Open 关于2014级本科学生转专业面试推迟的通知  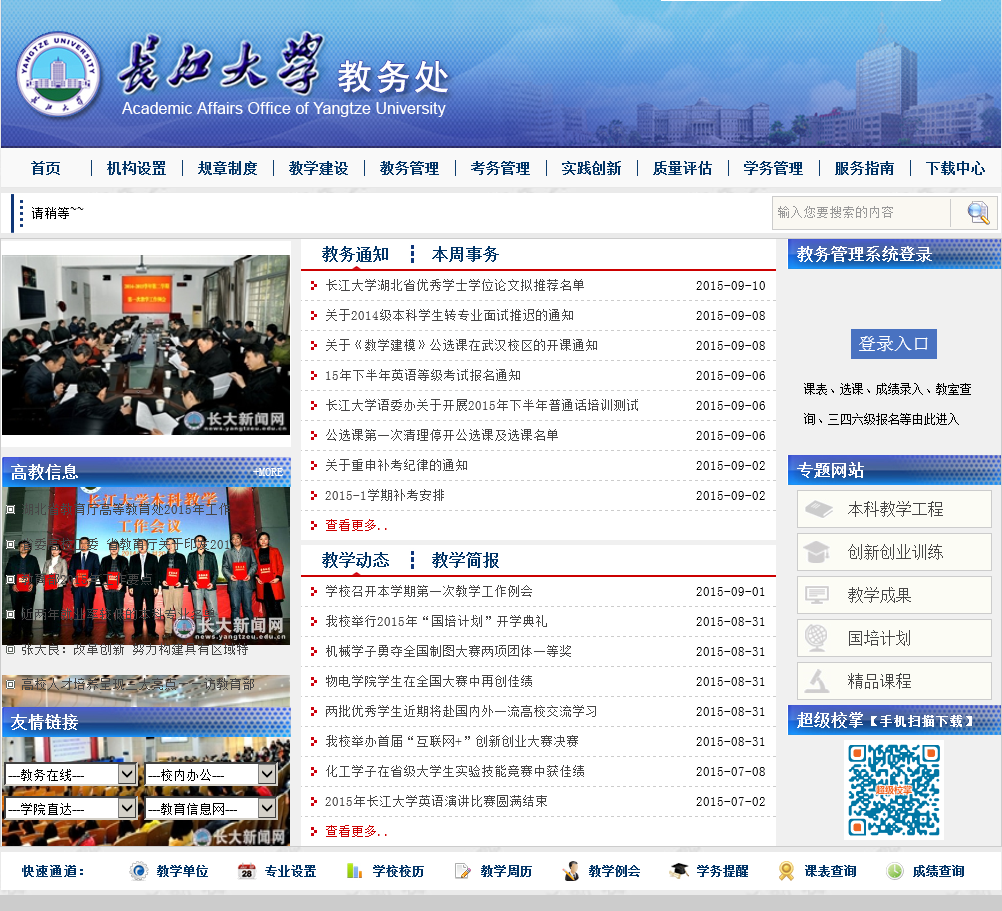pos(449,315)
